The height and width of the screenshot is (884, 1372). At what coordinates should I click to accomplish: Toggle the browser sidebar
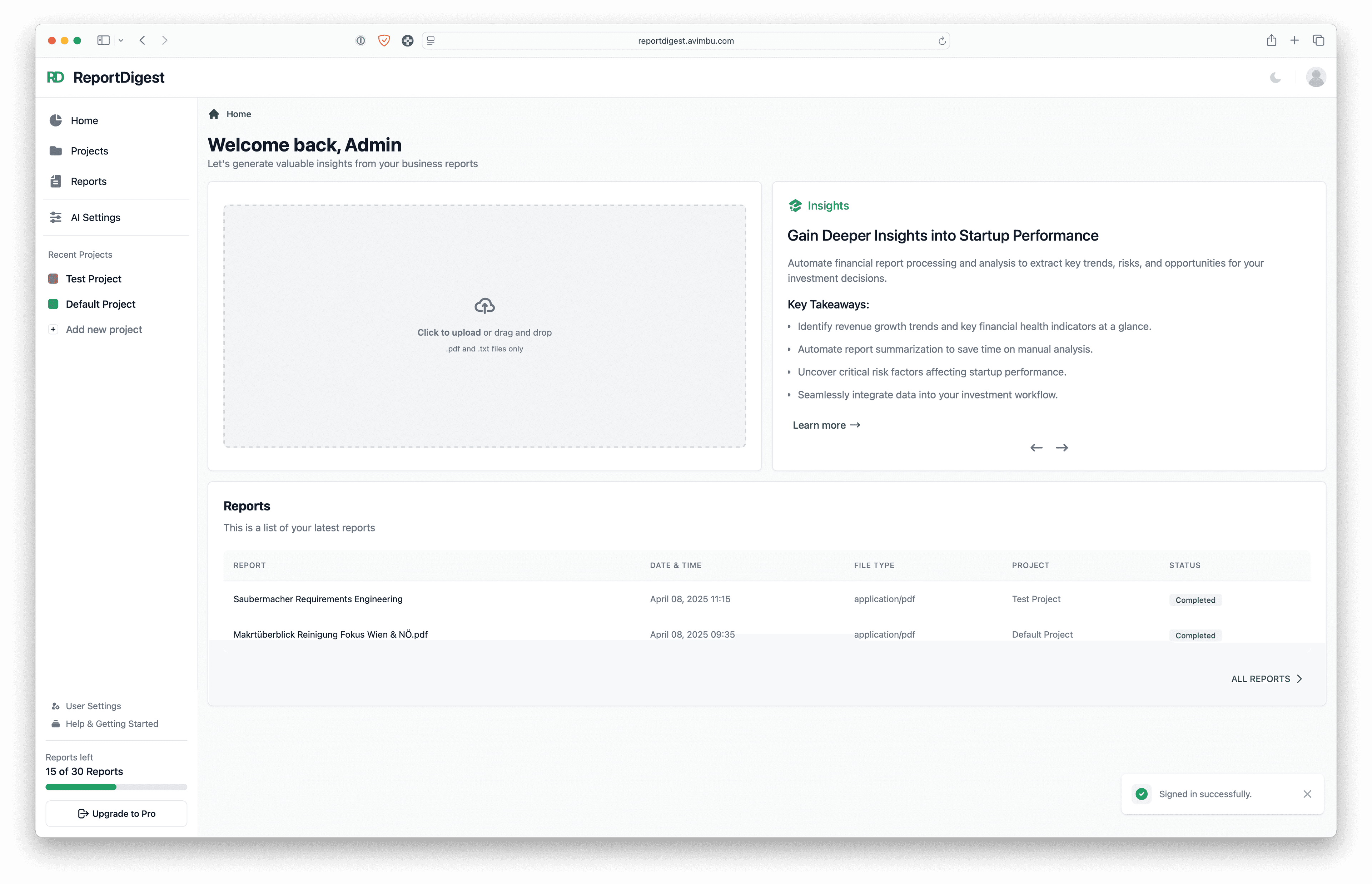tap(103, 40)
